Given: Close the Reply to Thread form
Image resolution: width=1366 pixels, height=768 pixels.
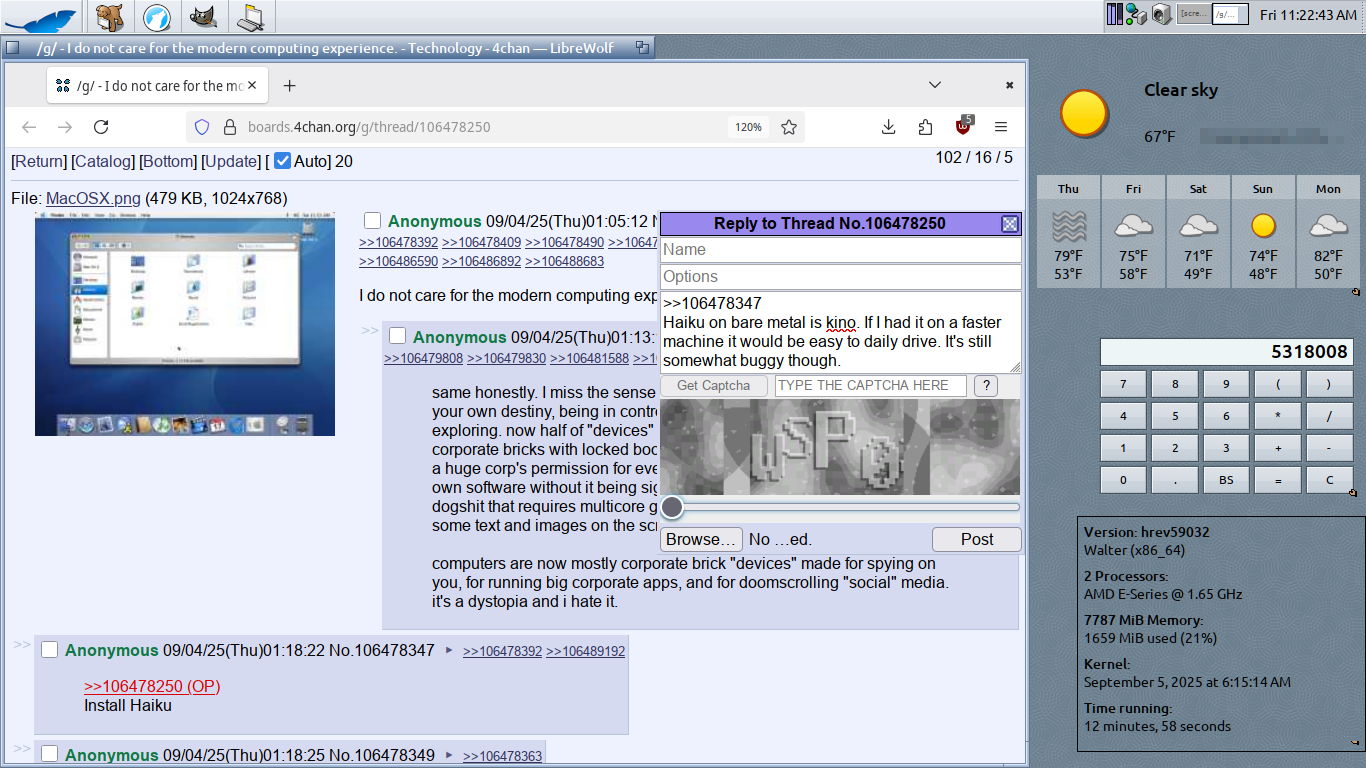Looking at the screenshot, I should pyautogui.click(x=1010, y=224).
